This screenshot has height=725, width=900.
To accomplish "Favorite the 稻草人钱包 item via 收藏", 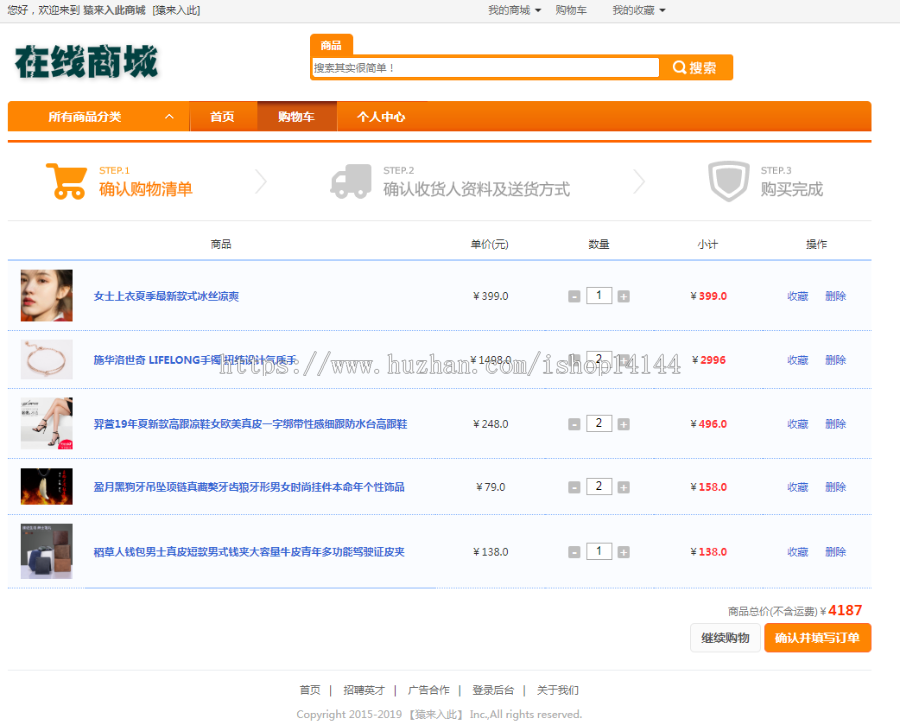I will [x=797, y=551].
